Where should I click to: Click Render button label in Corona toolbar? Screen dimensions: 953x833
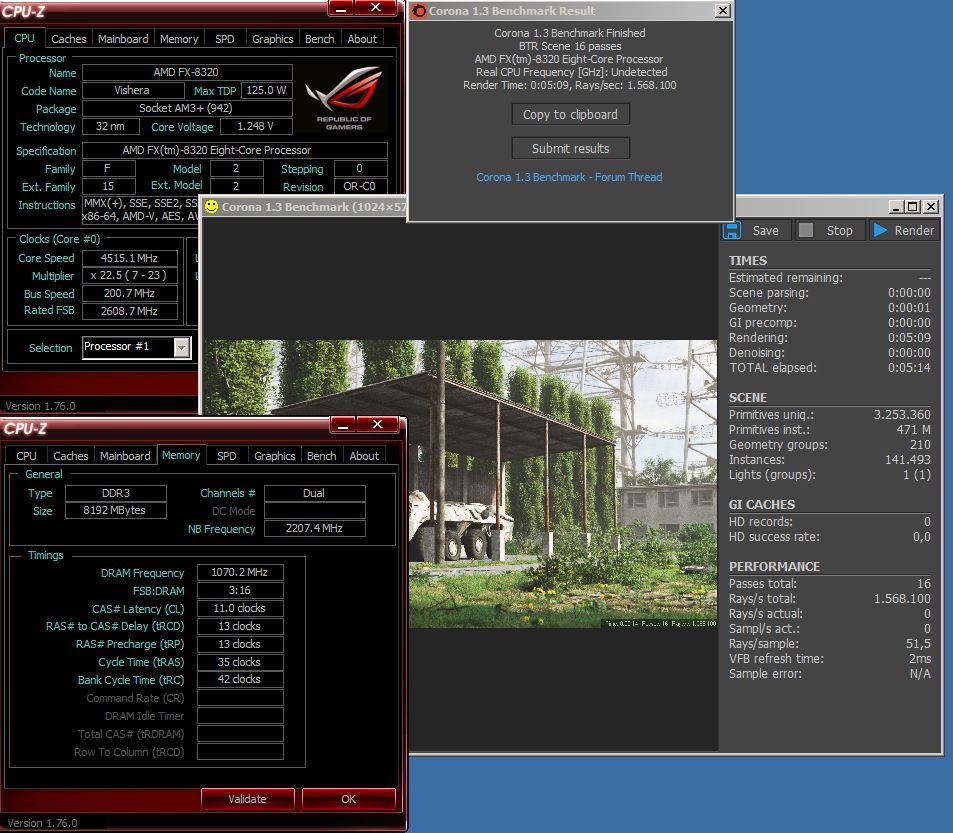pyautogui.click(x=913, y=230)
